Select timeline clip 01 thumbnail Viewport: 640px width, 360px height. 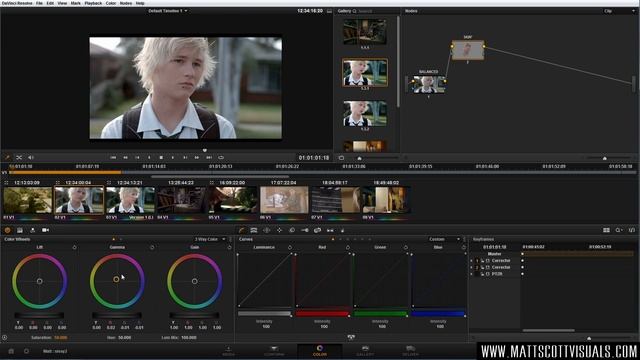click(x=28, y=200)
